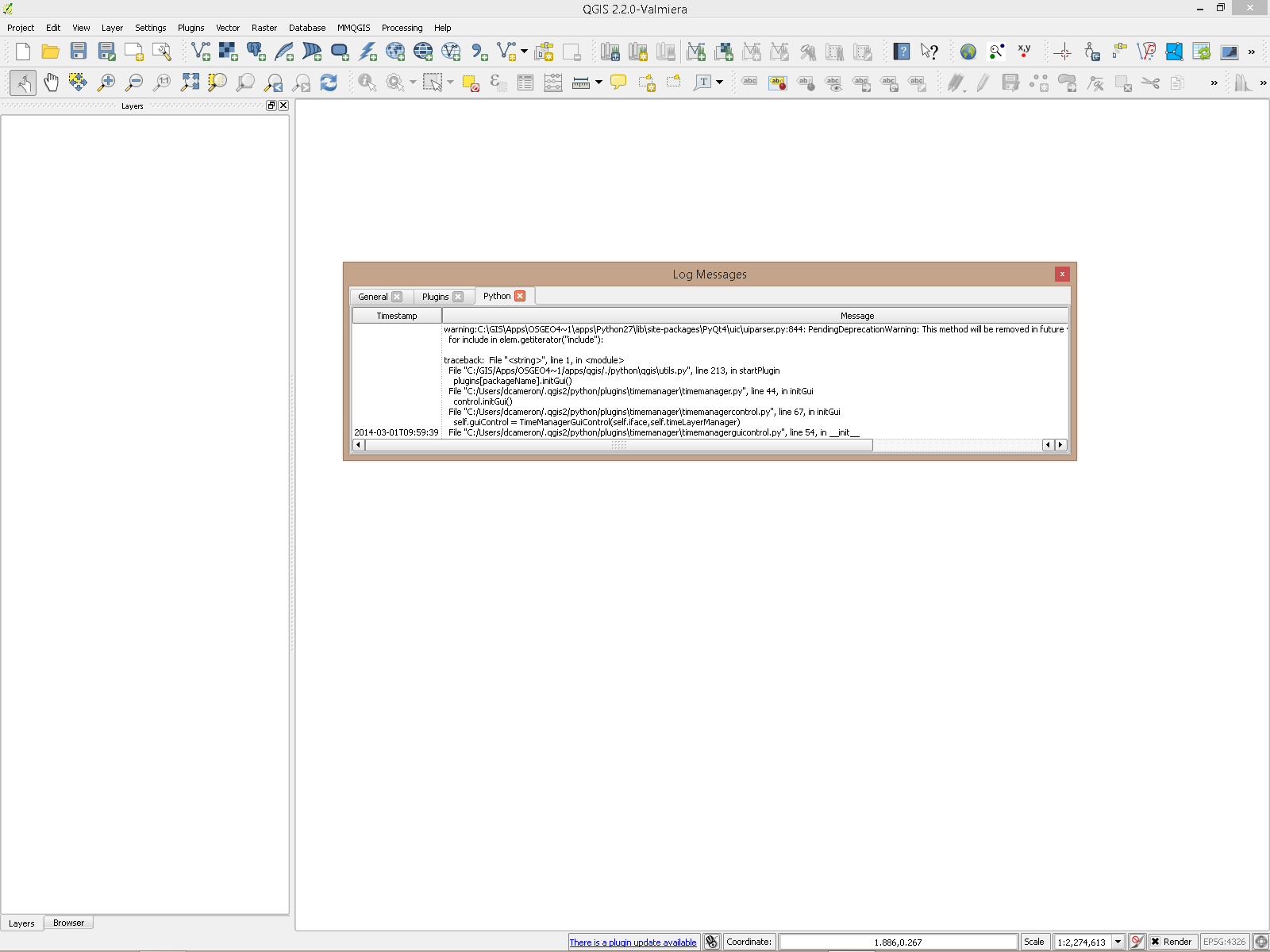Open the field calculator abacus icon
1270x952 pixels.
(553, 83)
